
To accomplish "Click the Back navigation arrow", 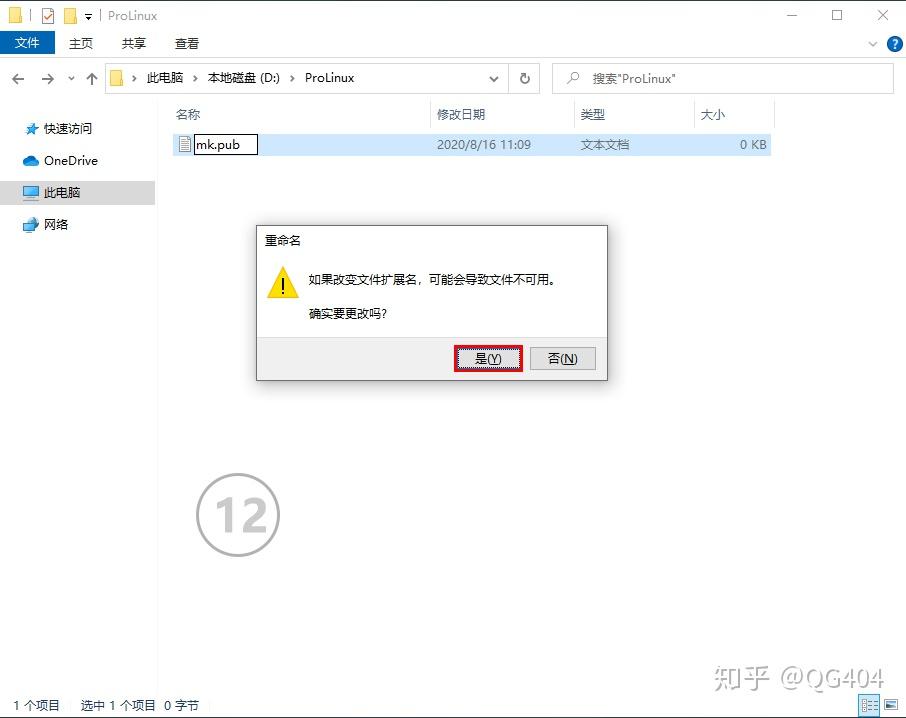I will [18, 78].
